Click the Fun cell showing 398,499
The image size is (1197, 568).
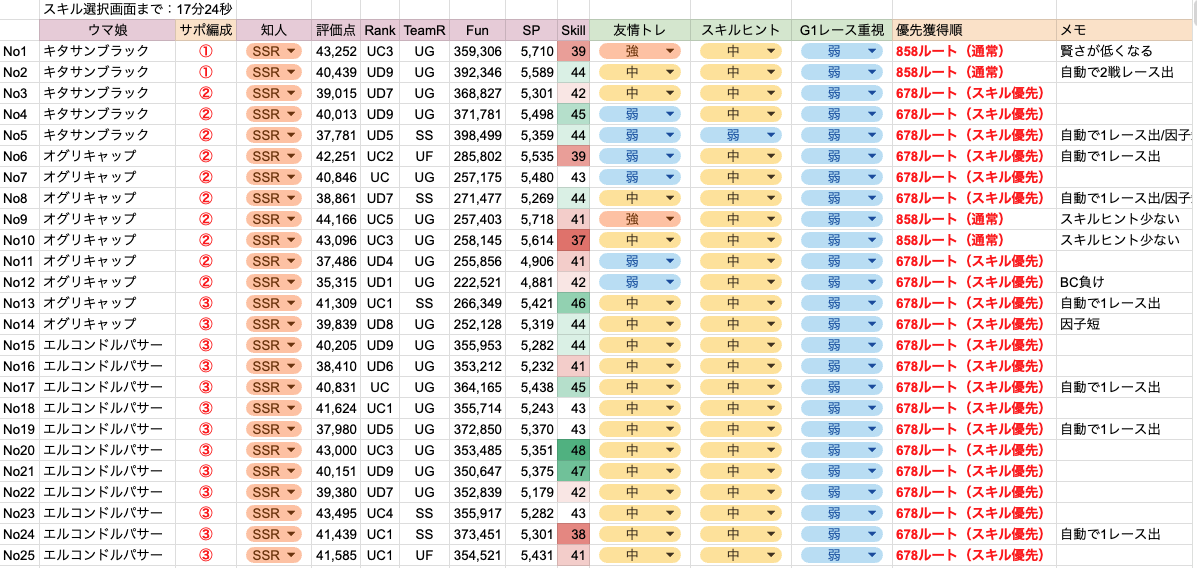coord(477,135)
